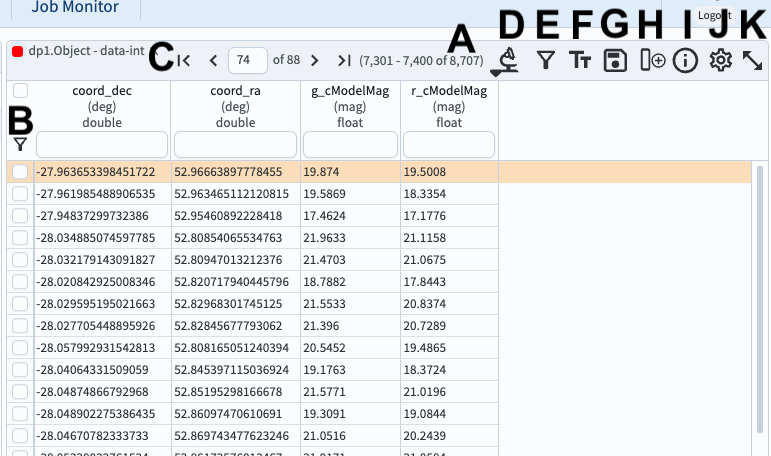
Task: Switch to the Job Monitor tab
Action: (74, 8)
